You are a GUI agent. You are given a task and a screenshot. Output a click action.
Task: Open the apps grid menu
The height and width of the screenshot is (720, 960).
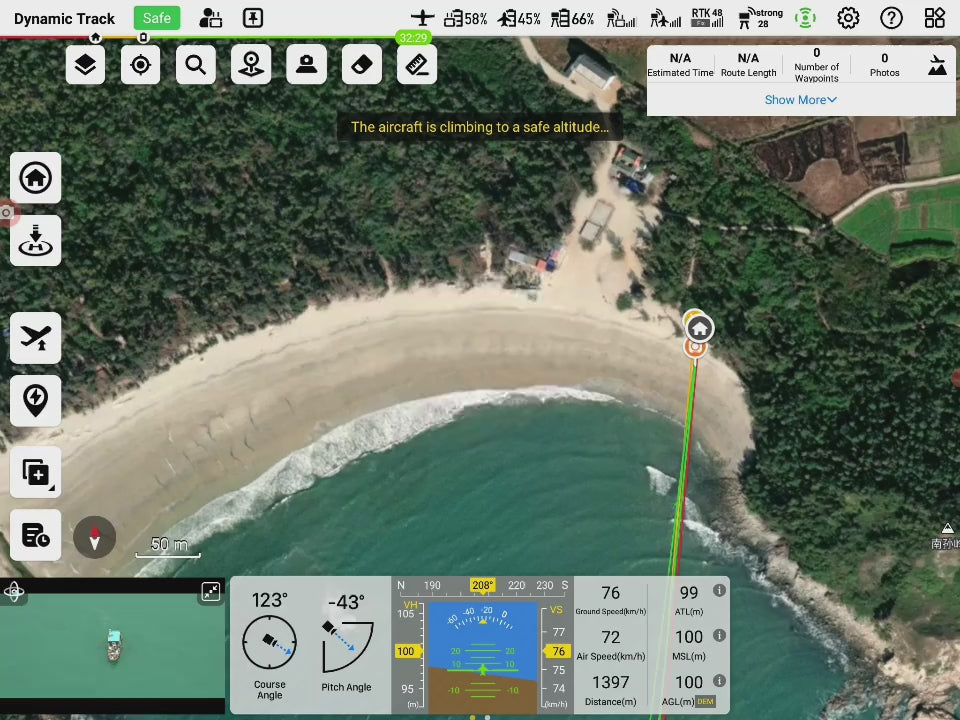pyautogui.click(x=934, y=18)
